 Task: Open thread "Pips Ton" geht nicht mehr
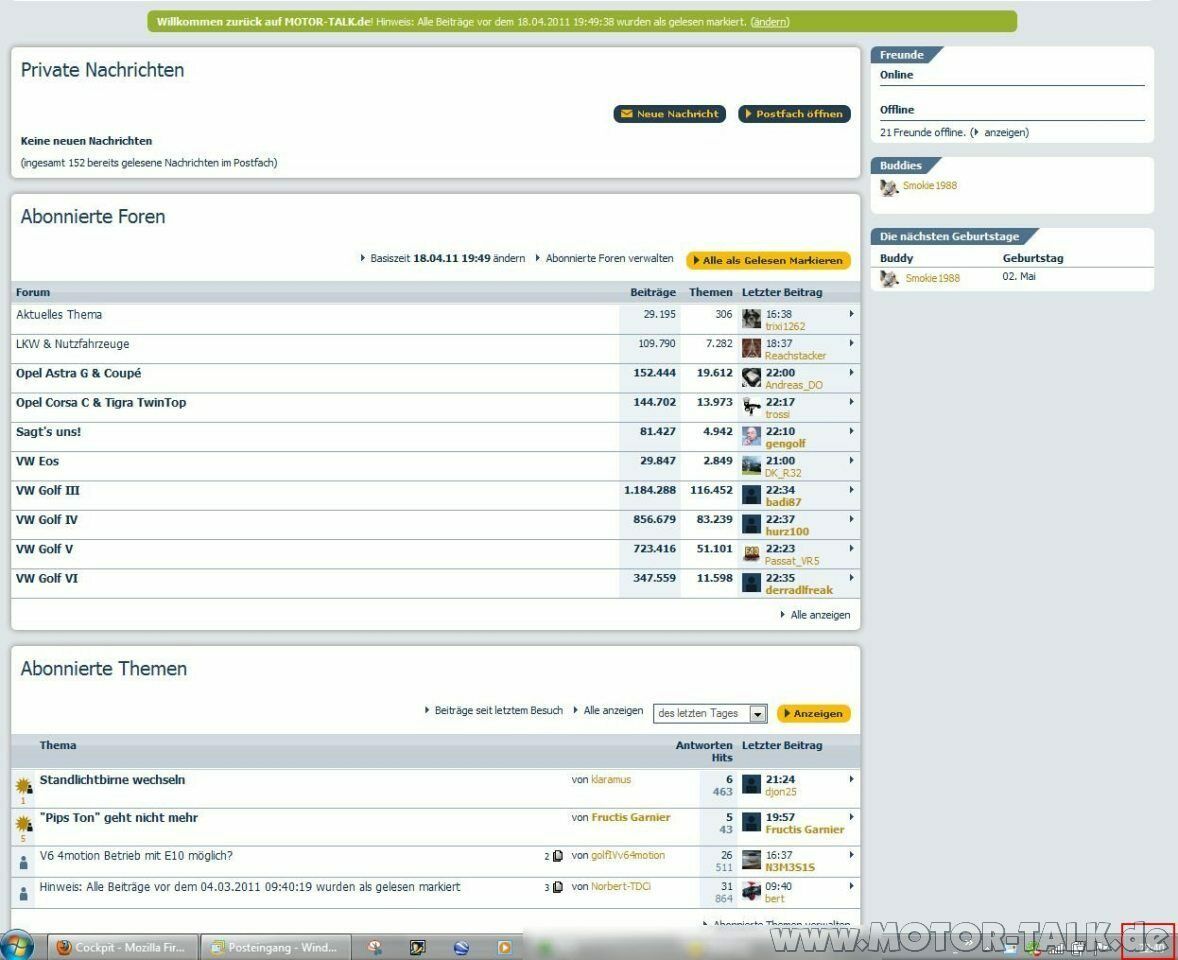(x=119, y=817)
